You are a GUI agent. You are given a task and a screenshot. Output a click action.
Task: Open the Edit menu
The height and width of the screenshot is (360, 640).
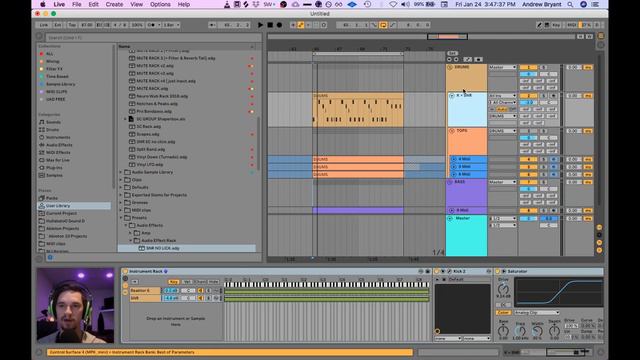point(93,4)
